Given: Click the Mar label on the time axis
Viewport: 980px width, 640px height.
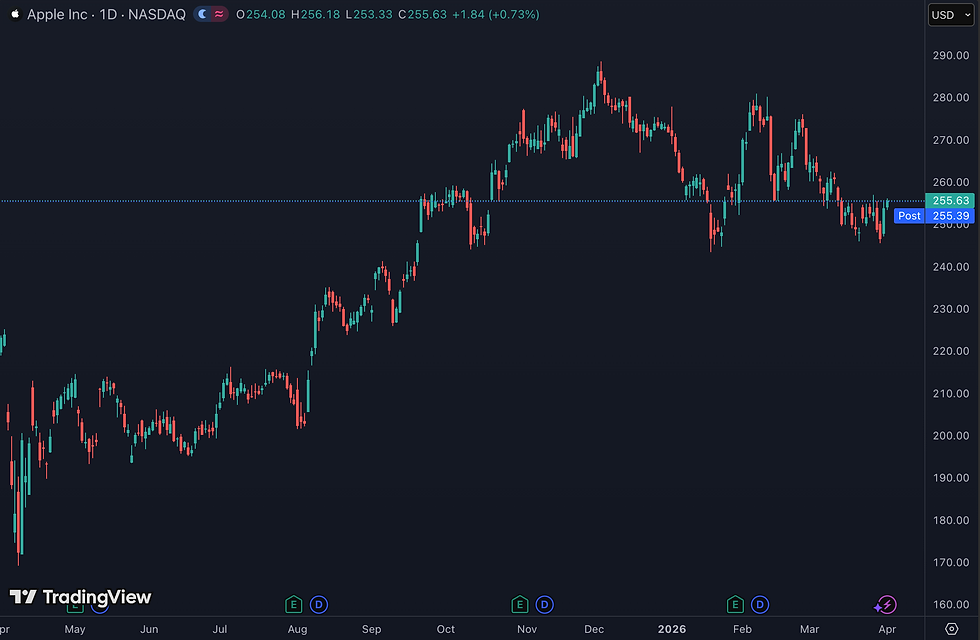Looking at the screenshot, I should pyautogui.click(x=809, y=629).
